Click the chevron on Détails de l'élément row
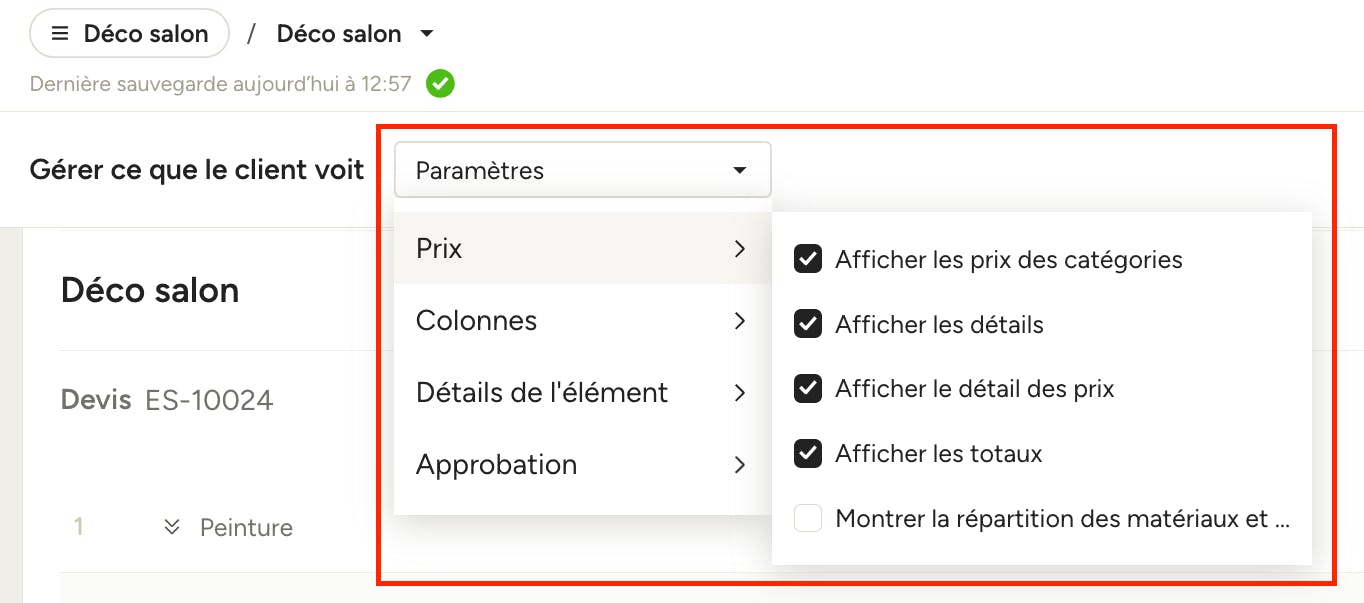Screen dimensions: 1364x603 point(739,393)
